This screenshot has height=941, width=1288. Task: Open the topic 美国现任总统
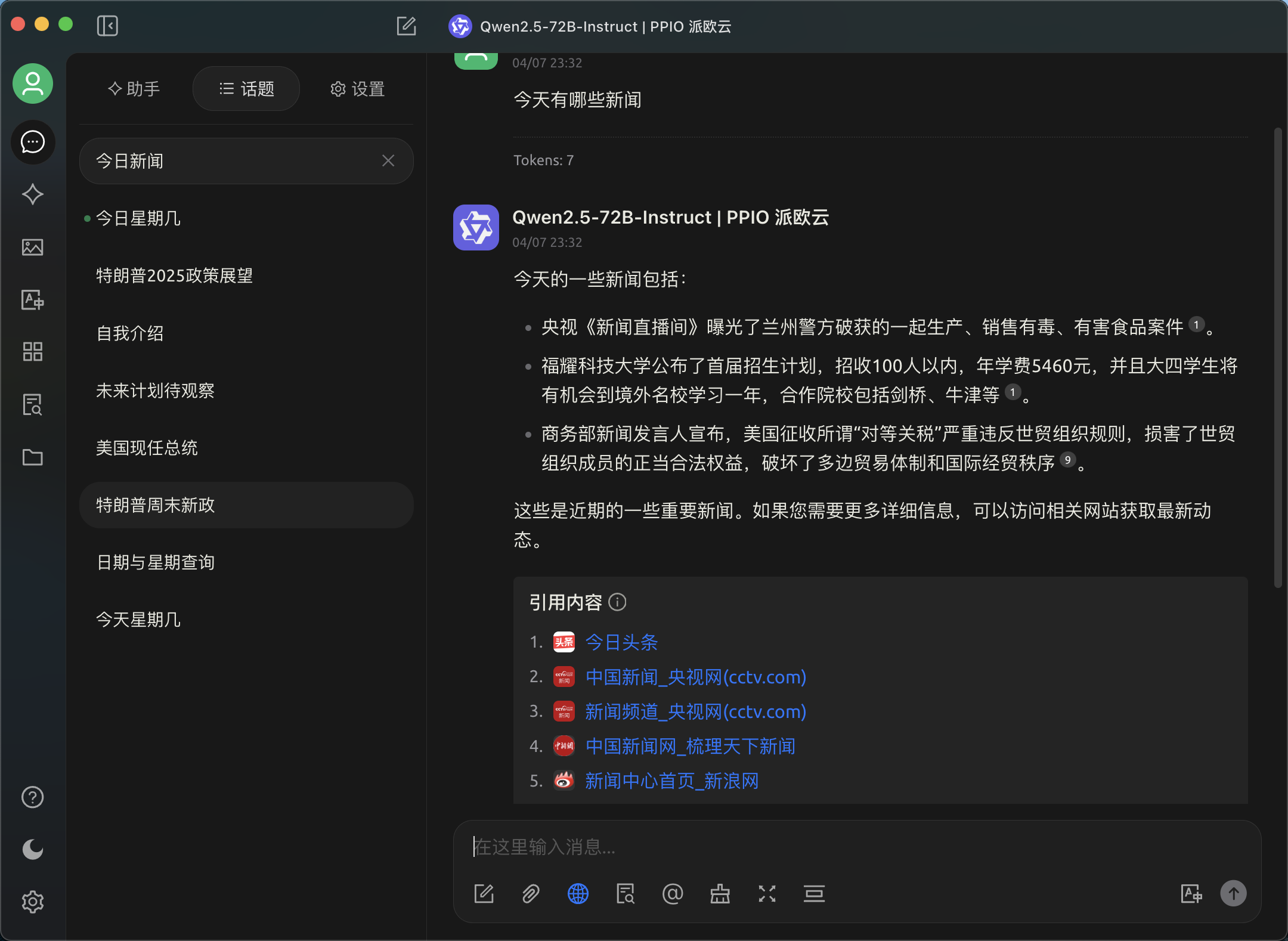(246, 448)
